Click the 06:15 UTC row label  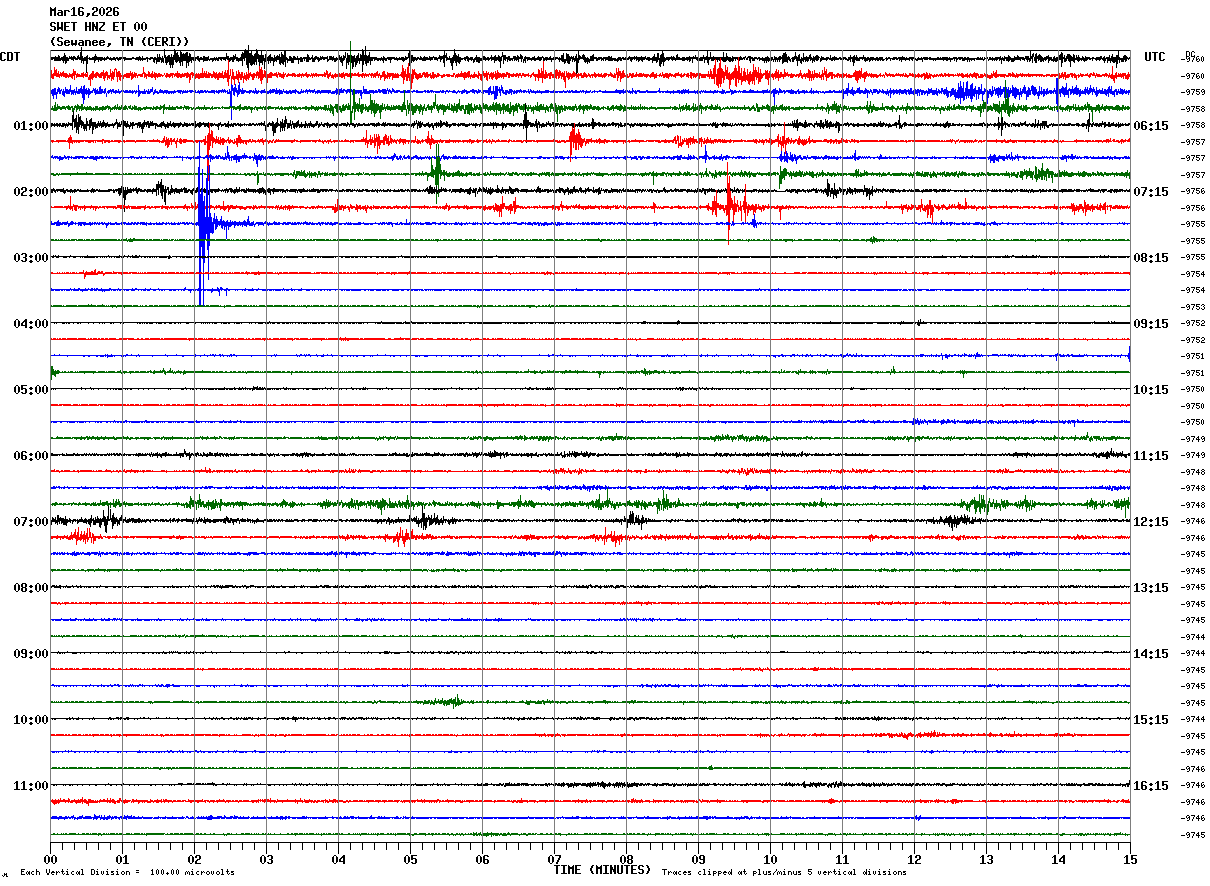[1151, 126]
